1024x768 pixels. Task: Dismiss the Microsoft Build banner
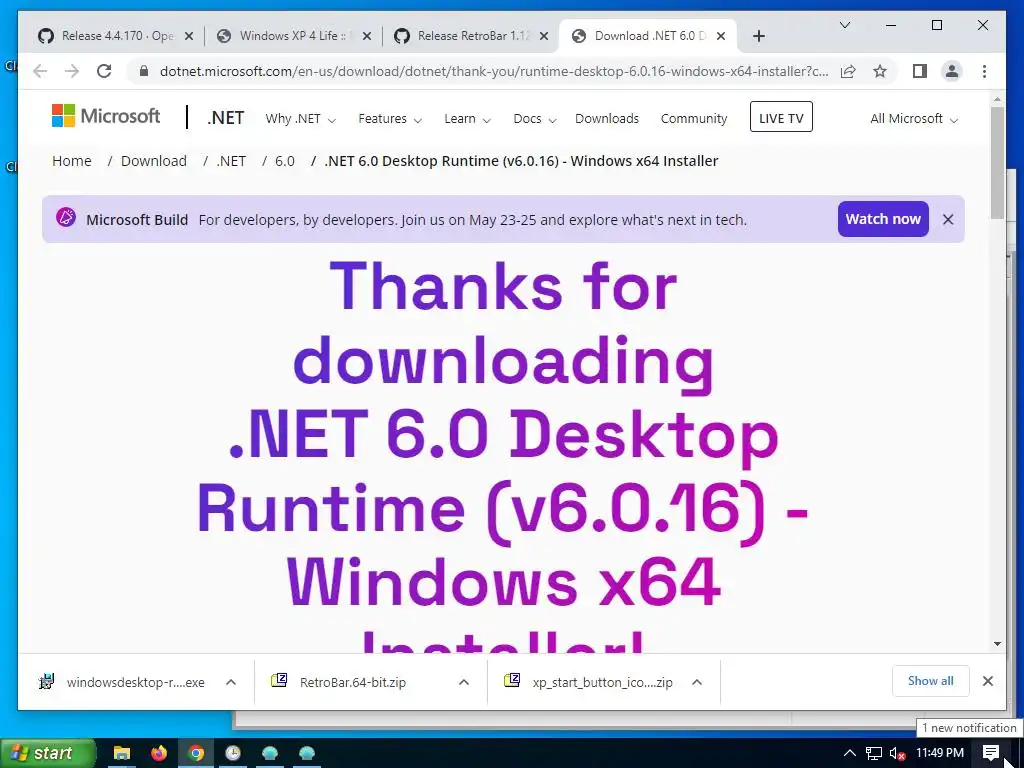coord(948,219)
